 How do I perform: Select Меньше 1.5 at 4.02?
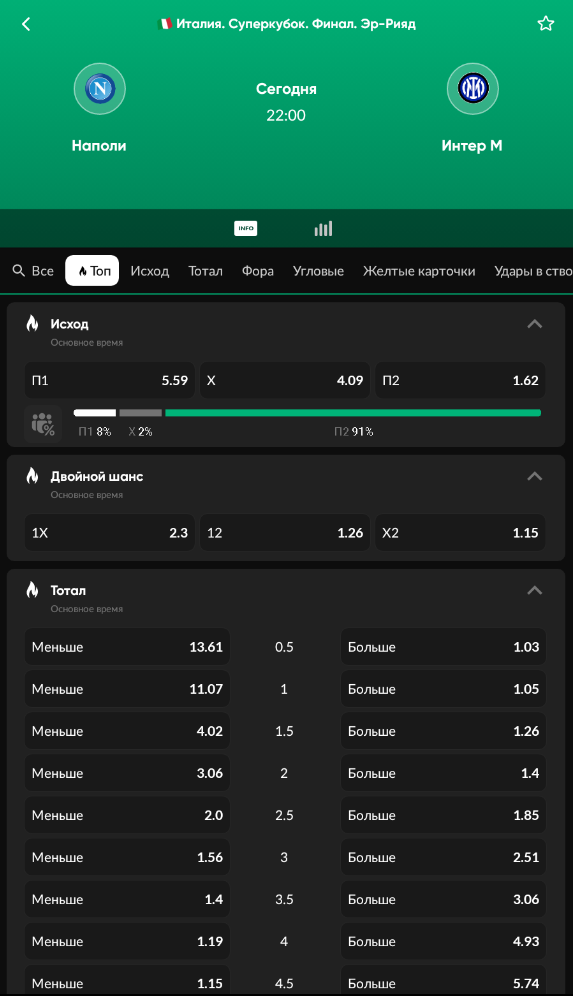[x=127, y=731]
